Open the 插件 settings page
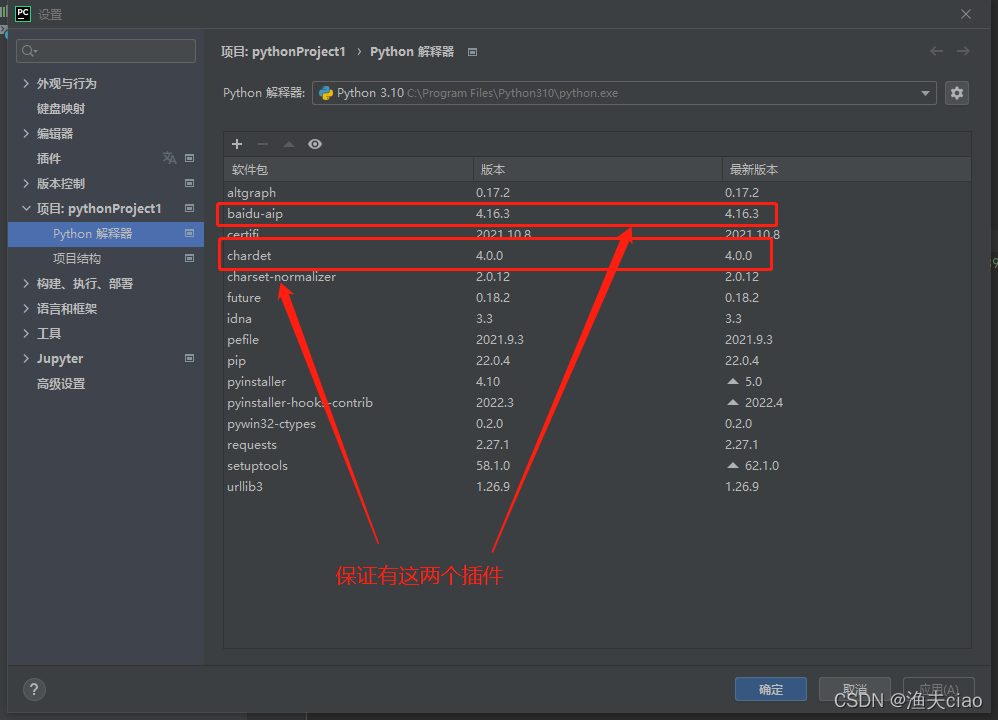Screen dimensions: 998x720 pyautogui.click(x=49, y=159)
